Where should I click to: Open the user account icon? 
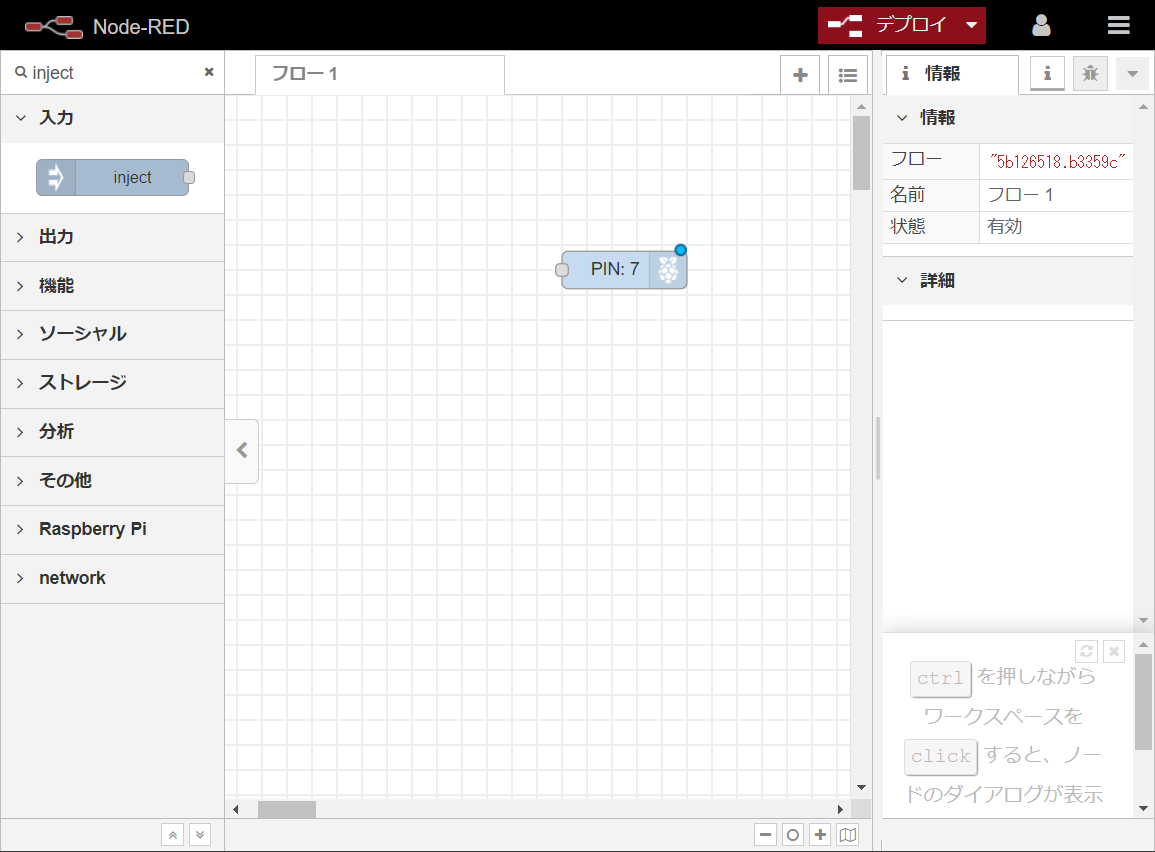1041,26
